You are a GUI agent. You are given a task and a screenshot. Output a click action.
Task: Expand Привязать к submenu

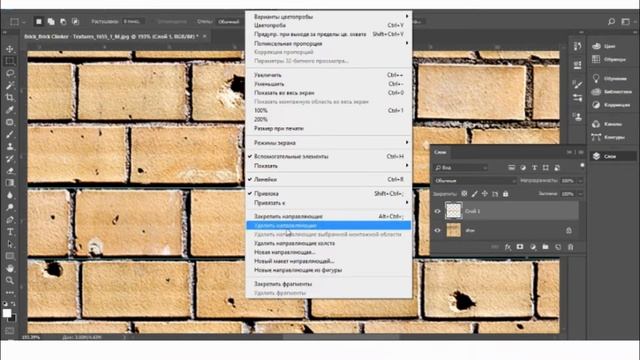click(x=329, y=203)
